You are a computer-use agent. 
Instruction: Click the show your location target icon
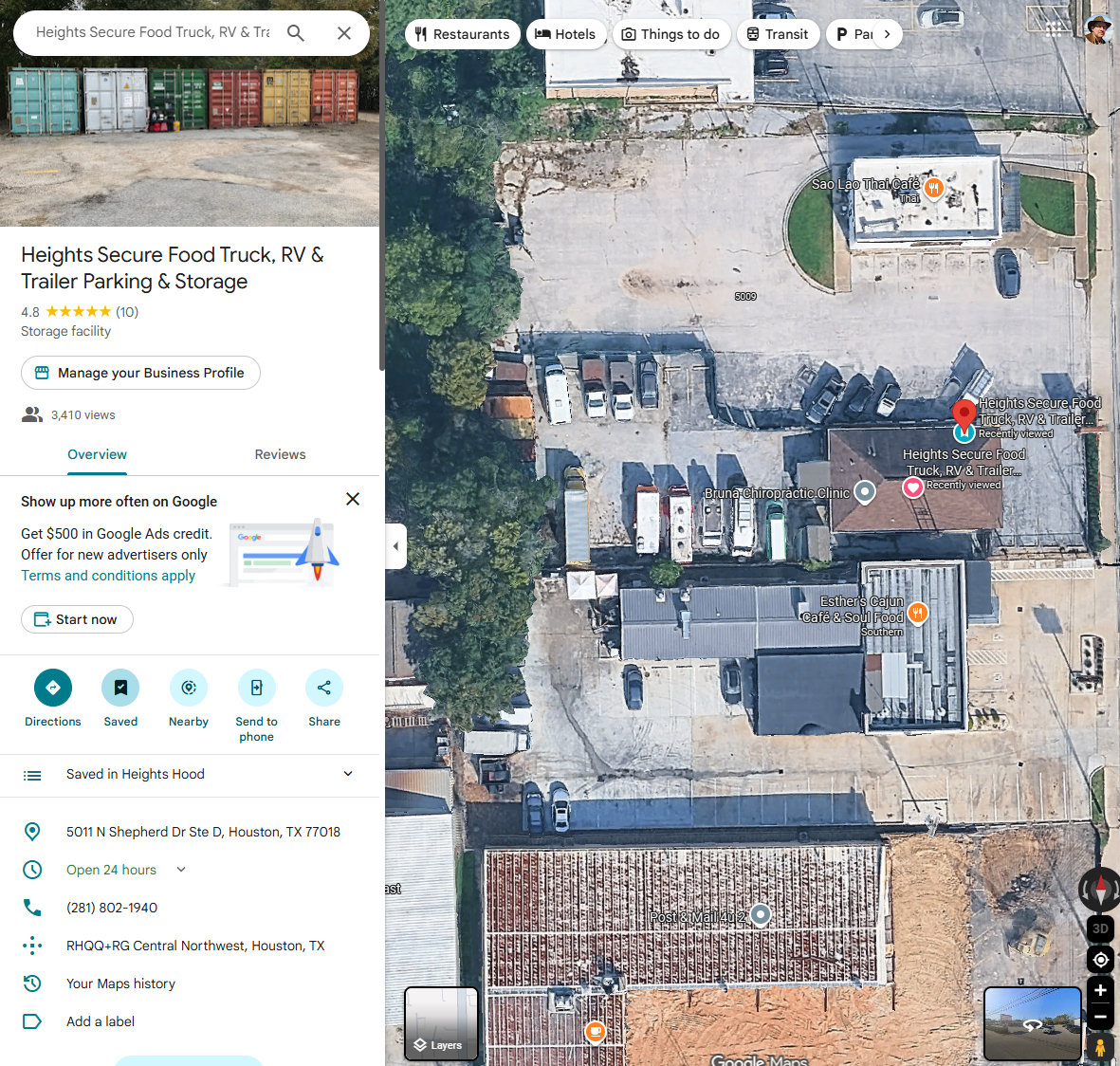(1101, 960)
